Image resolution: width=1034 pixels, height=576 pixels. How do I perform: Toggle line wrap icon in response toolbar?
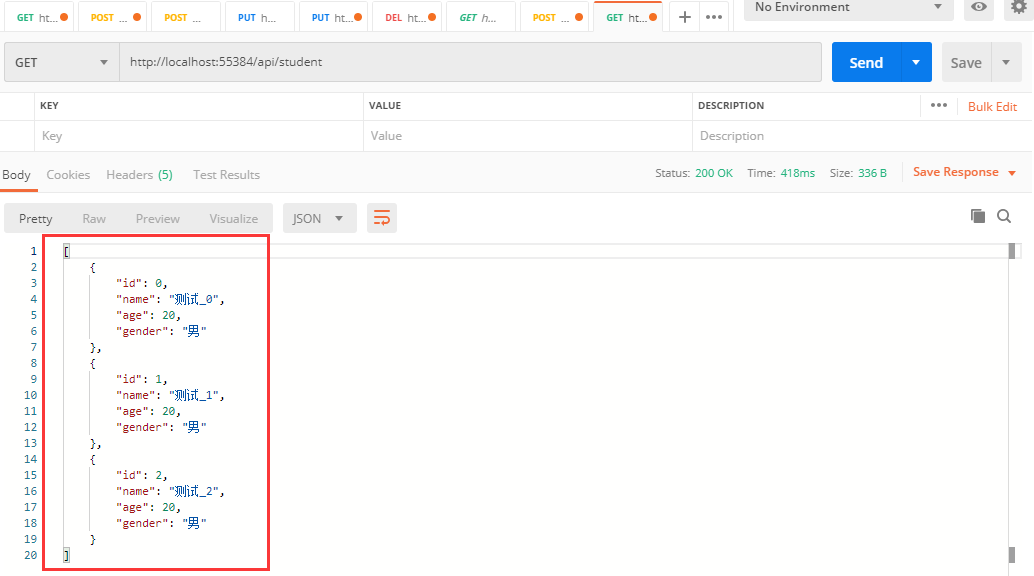(382, 218)
